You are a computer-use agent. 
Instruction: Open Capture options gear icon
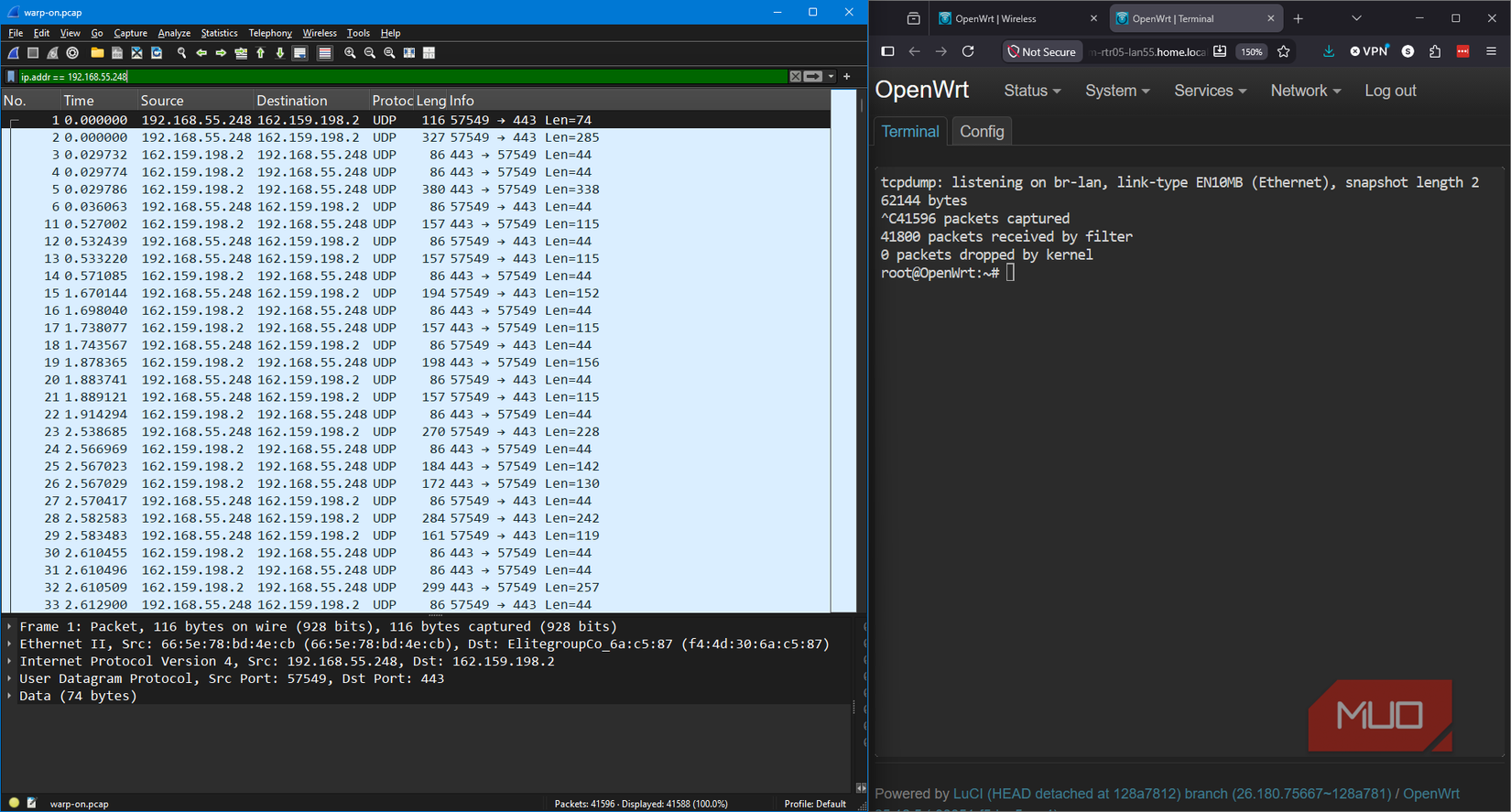tap(72, 53)
